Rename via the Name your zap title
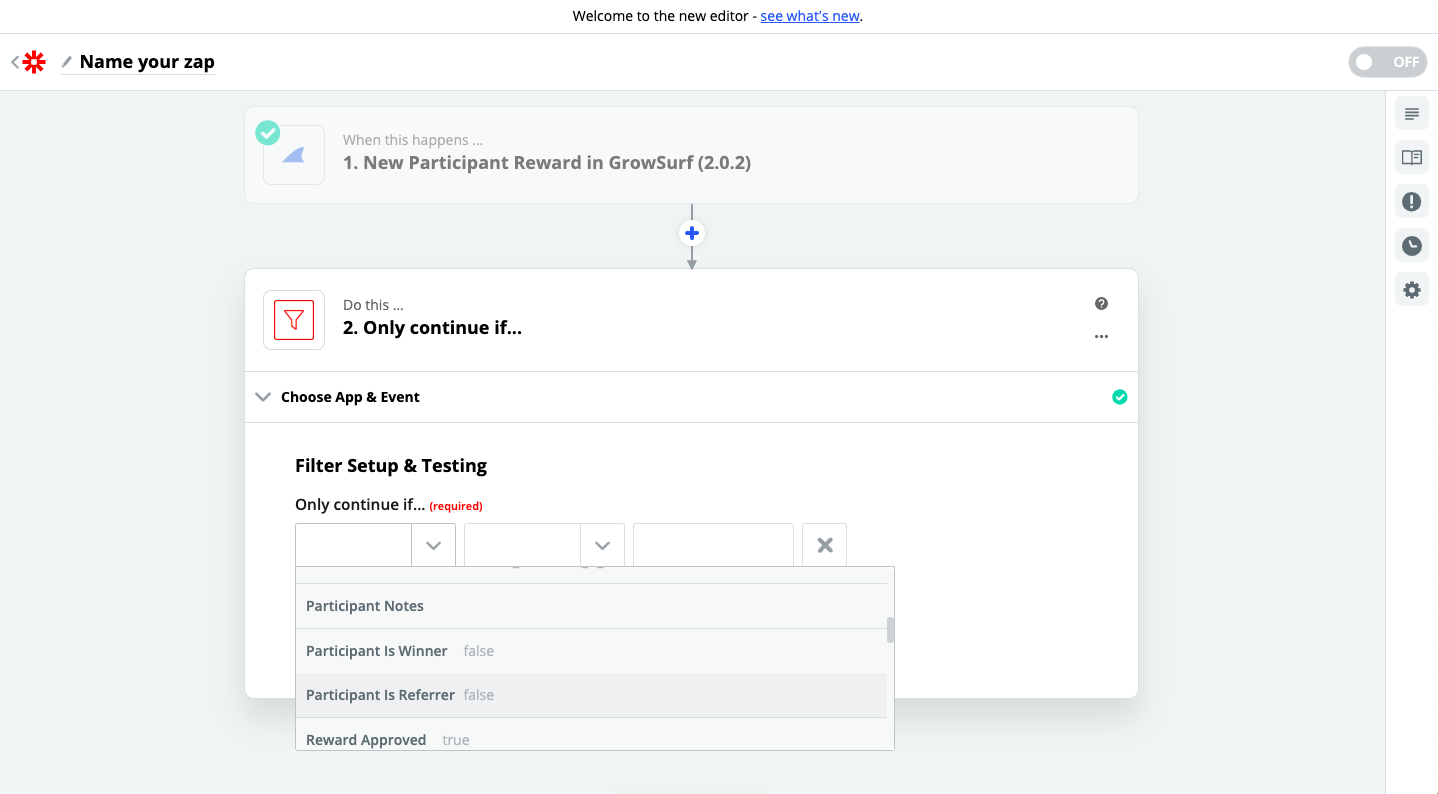This screenshot has height=794, width=1438. 147,62
